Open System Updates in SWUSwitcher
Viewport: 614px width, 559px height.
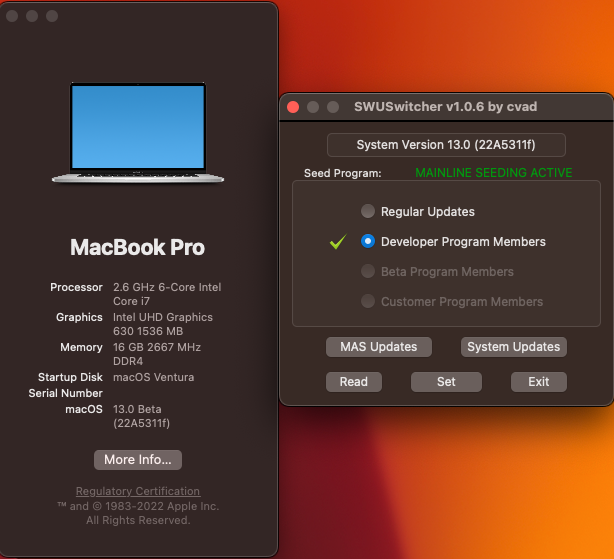513,347
